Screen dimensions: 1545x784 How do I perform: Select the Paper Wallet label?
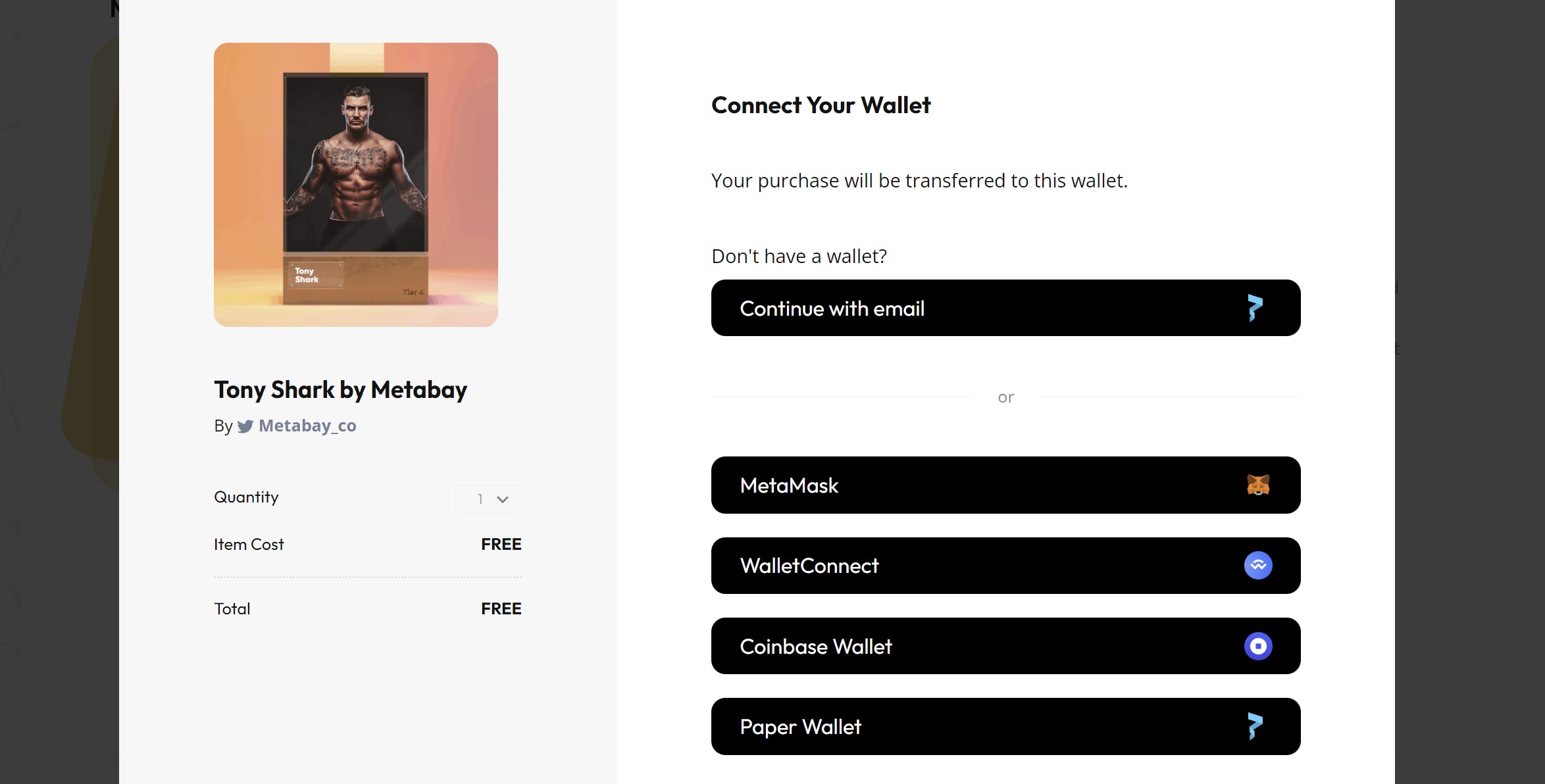[x=800, y=727]
